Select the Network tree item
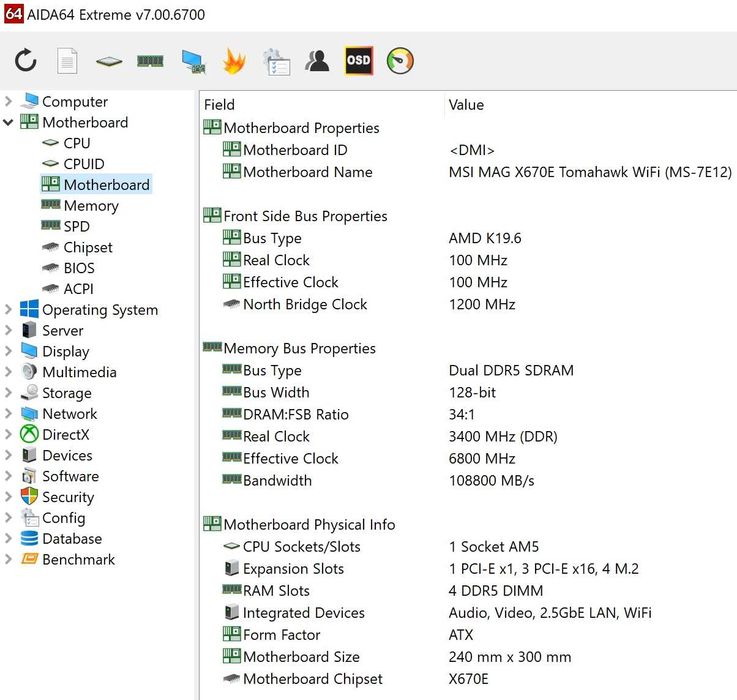The image size is (737, 700). click(59, 413)
